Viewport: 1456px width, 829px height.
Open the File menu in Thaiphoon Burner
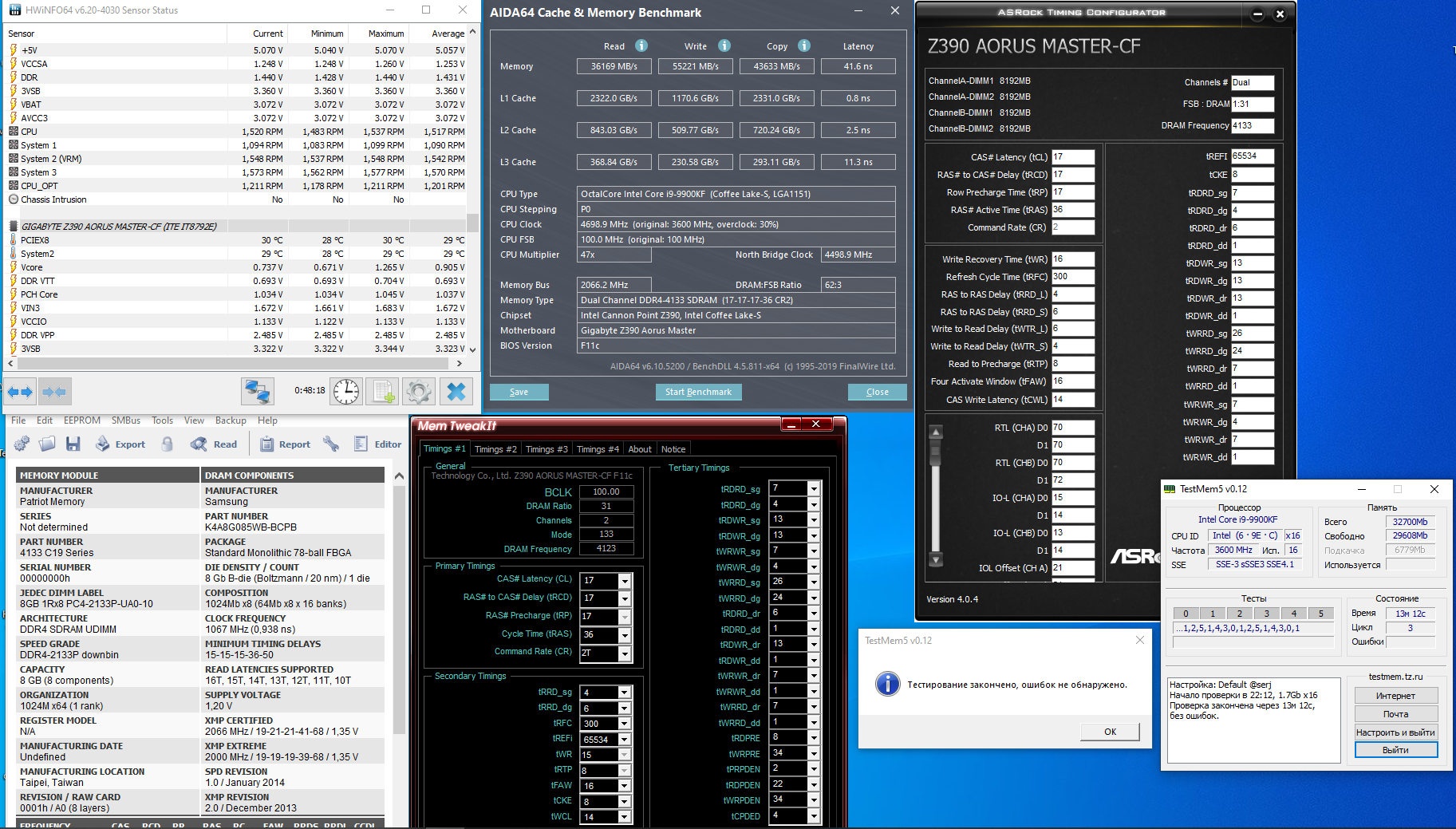pos(18,420)
